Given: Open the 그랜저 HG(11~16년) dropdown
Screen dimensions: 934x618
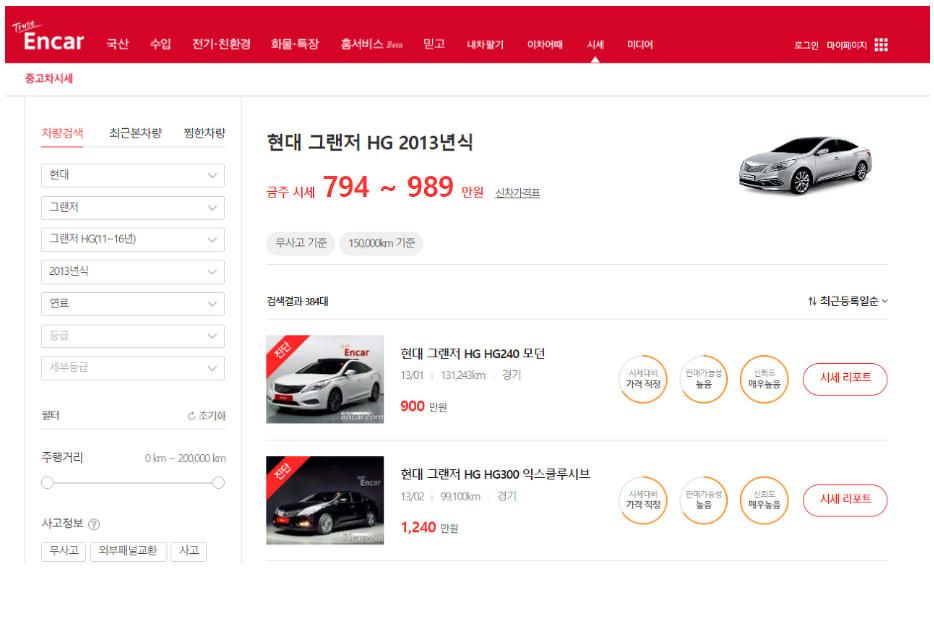Looking at the screenshot, I should 133,240.
